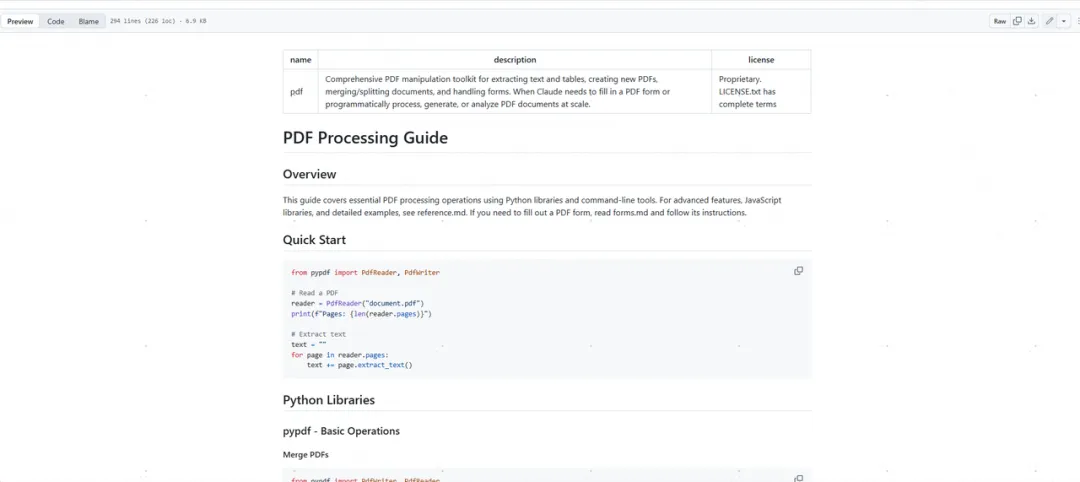Click the 'PDF Processing Guide' heading
The width and height of the screenshot is (1080, 482).
pyautogui.click(x=365, y=138)
